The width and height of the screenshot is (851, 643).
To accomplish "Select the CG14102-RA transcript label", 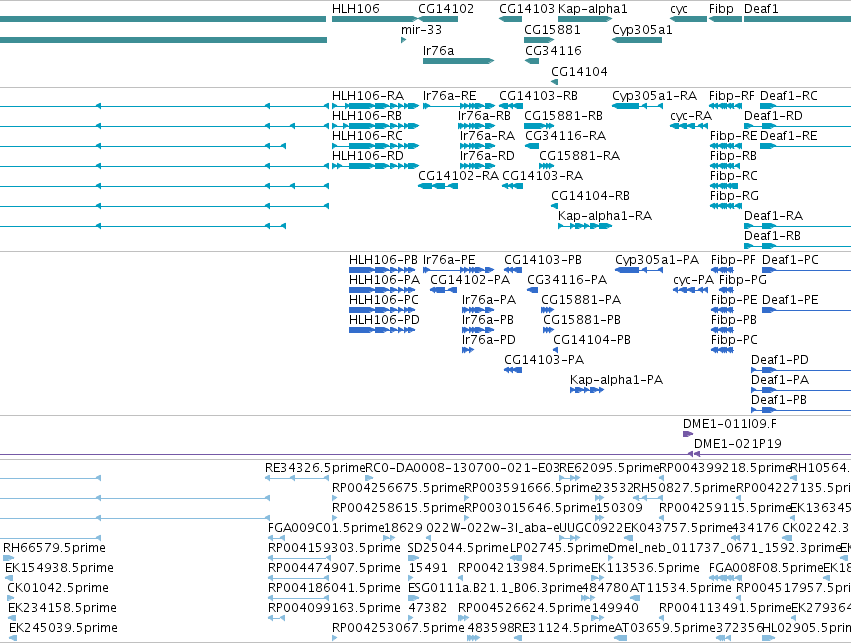I will pos(458,176).
